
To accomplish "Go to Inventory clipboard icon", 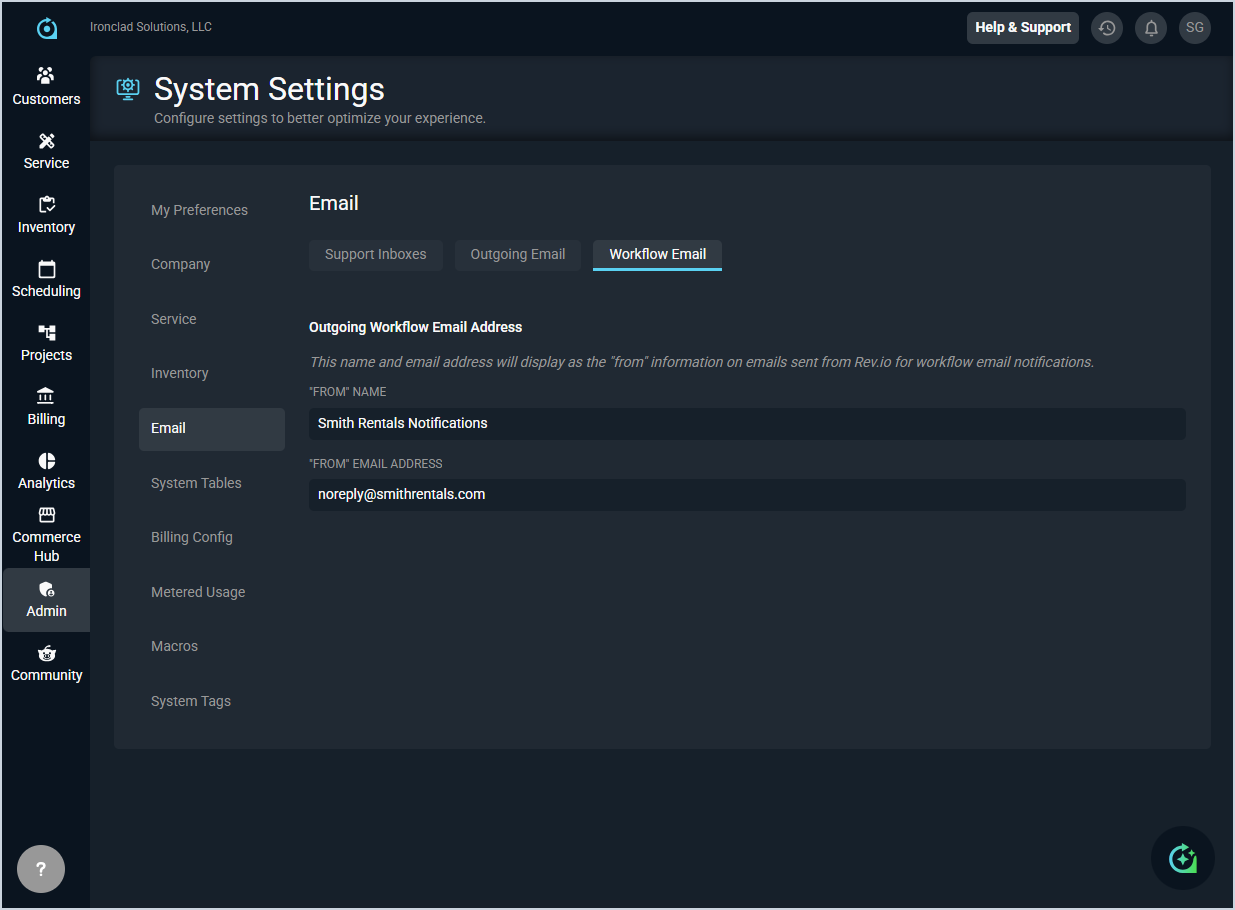I will 46,205.
